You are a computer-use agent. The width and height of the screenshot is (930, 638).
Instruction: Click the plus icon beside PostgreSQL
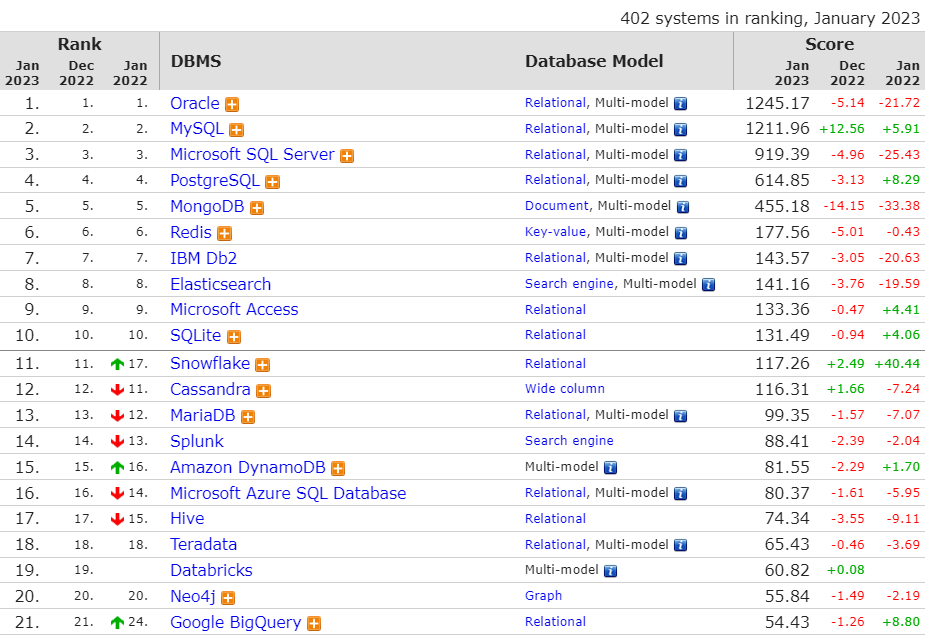tap(272, 182)
